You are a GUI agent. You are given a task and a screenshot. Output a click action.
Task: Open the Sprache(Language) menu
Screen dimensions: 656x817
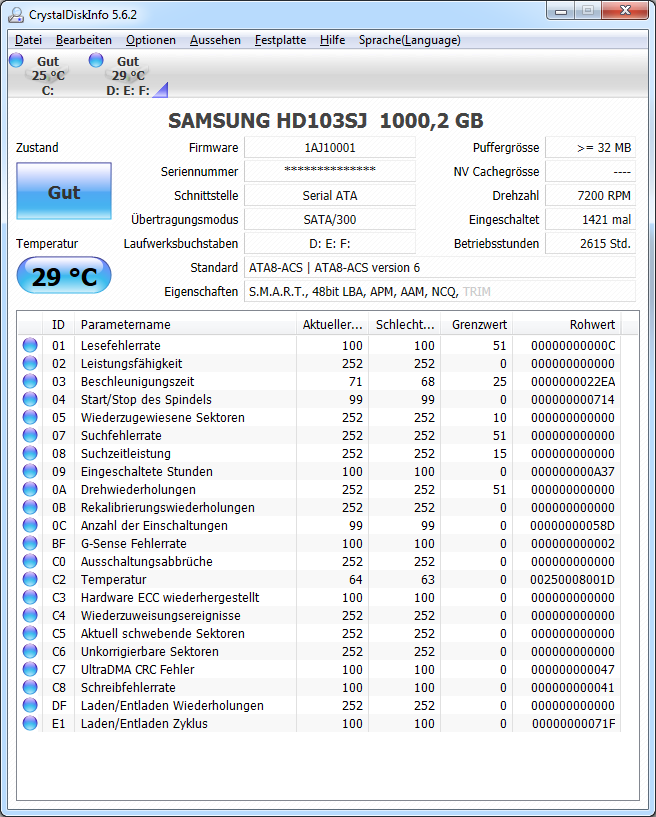click(410, 40)
